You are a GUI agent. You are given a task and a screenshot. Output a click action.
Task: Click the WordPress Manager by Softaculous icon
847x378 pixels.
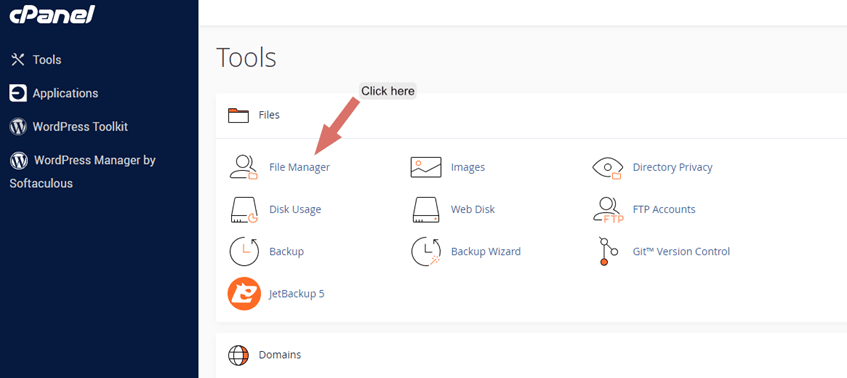pos(19,160)
